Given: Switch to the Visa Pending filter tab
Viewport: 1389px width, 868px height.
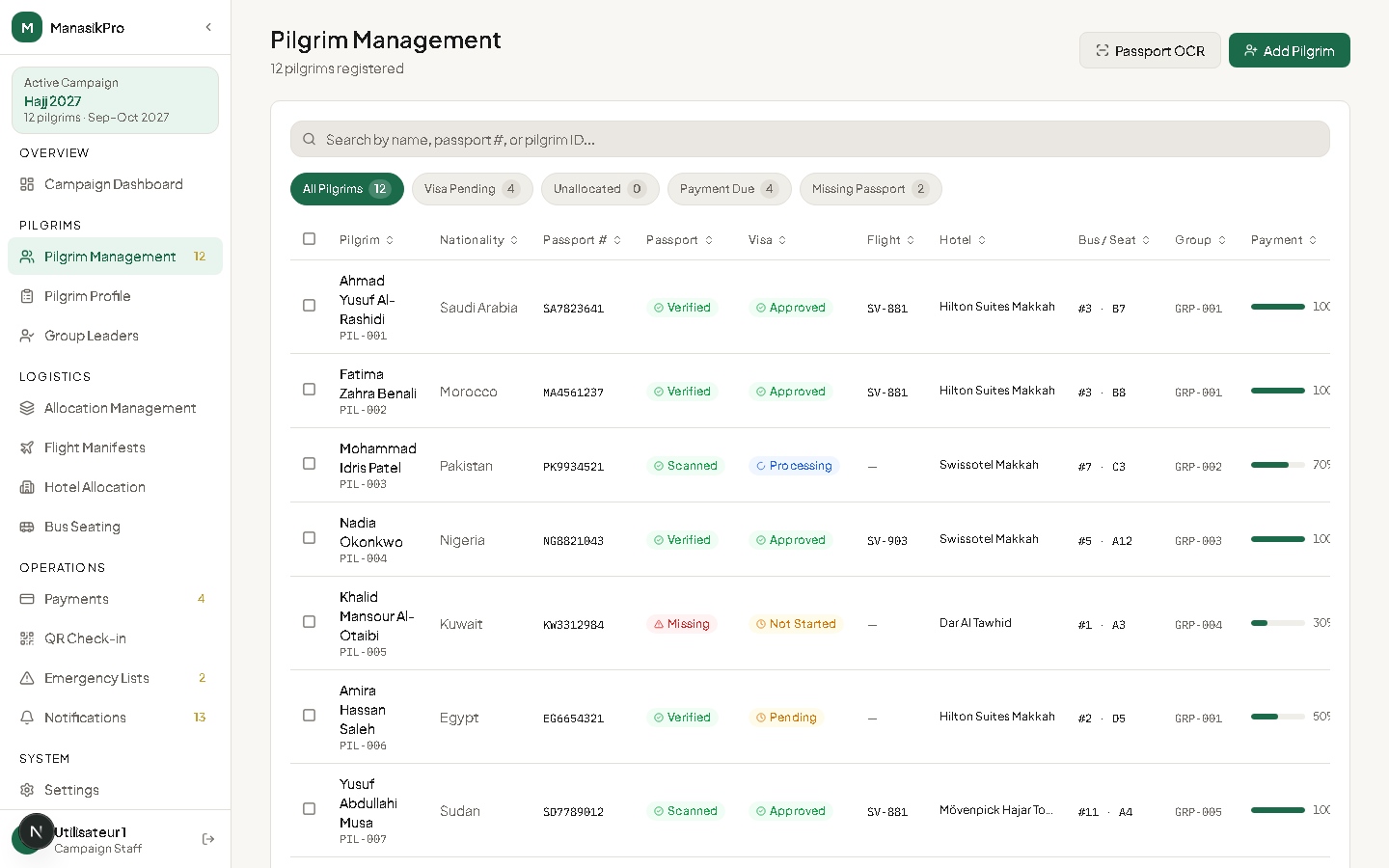Looking at the screenshot, I should [x=473, y=189].
